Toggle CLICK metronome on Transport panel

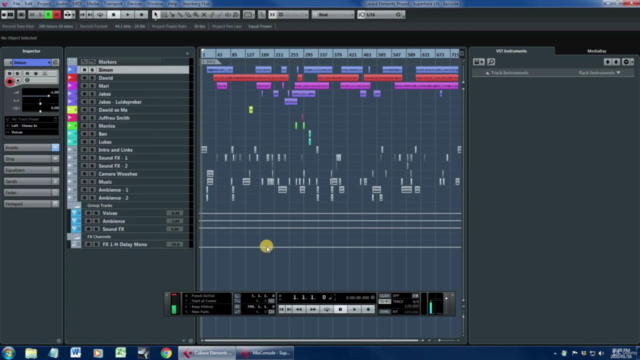point(384,296)
